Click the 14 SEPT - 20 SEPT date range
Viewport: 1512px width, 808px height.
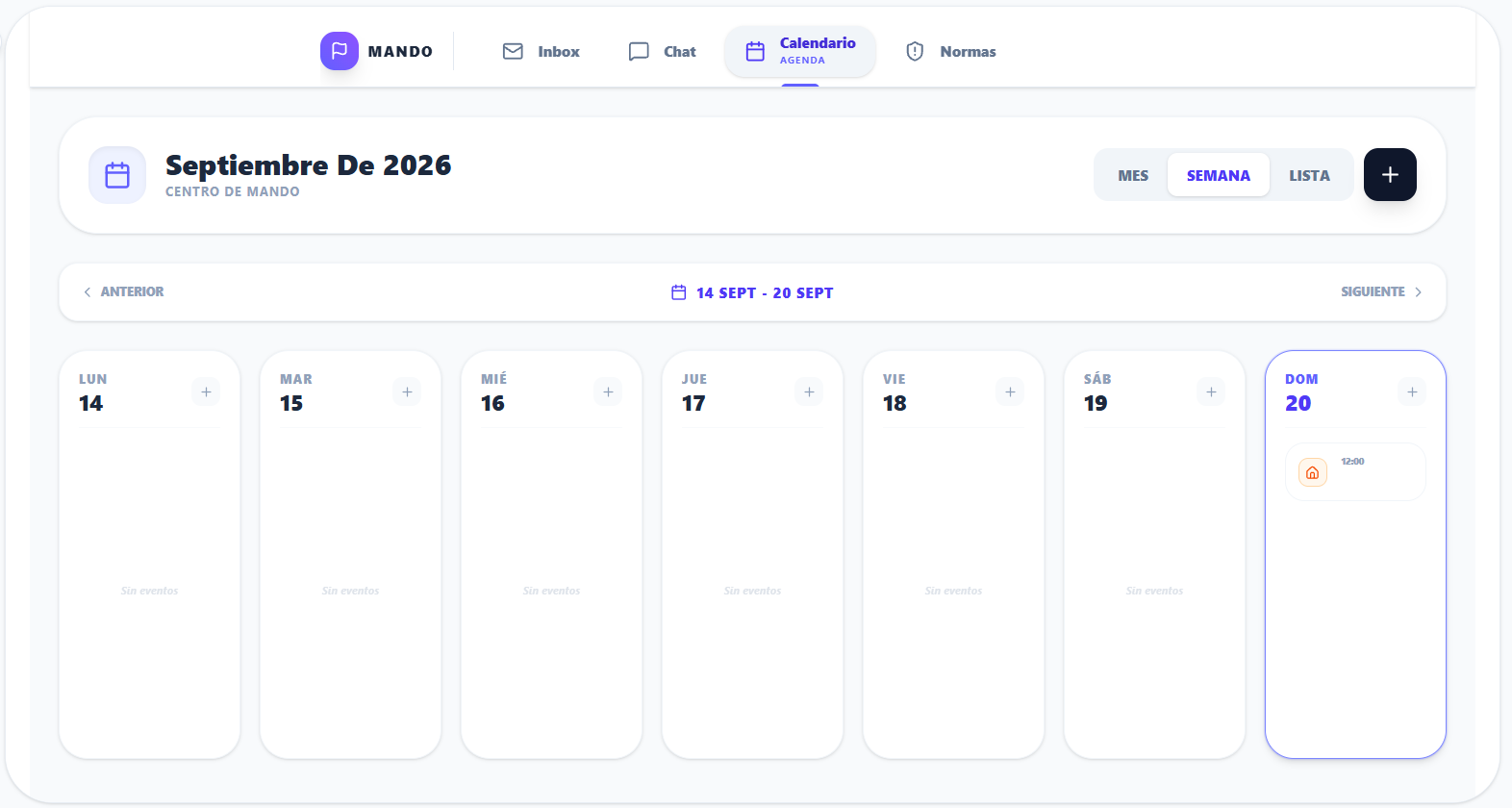click(765, 293)
